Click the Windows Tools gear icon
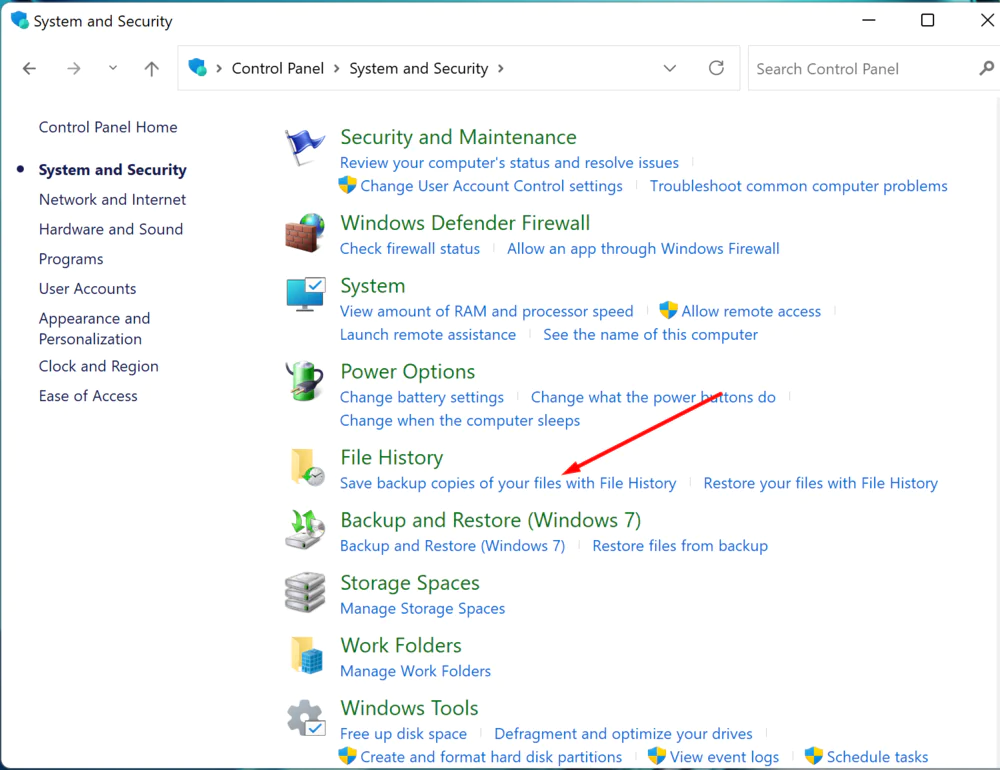The width and height of the screenshot is (1000, 770). coord(305,719)
